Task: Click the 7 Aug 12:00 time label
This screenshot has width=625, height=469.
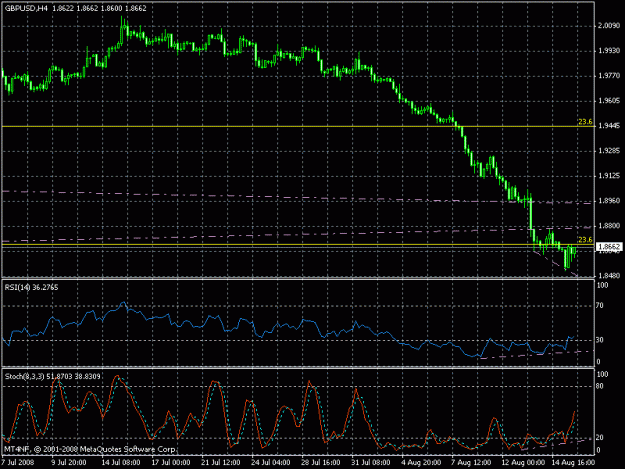Action: coord(471,462)
